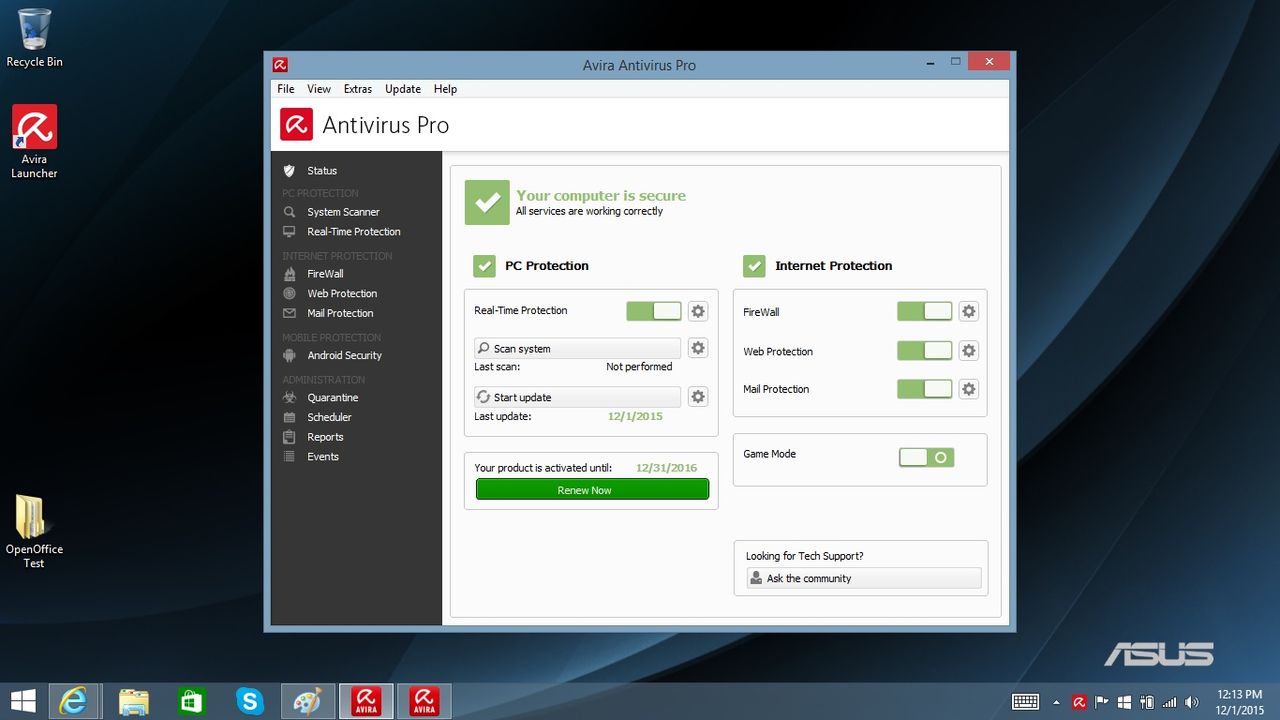Disable the FireWall switch
This screenshot has height=720, width=1280.
pyautogui.click(x=925, y=311)
